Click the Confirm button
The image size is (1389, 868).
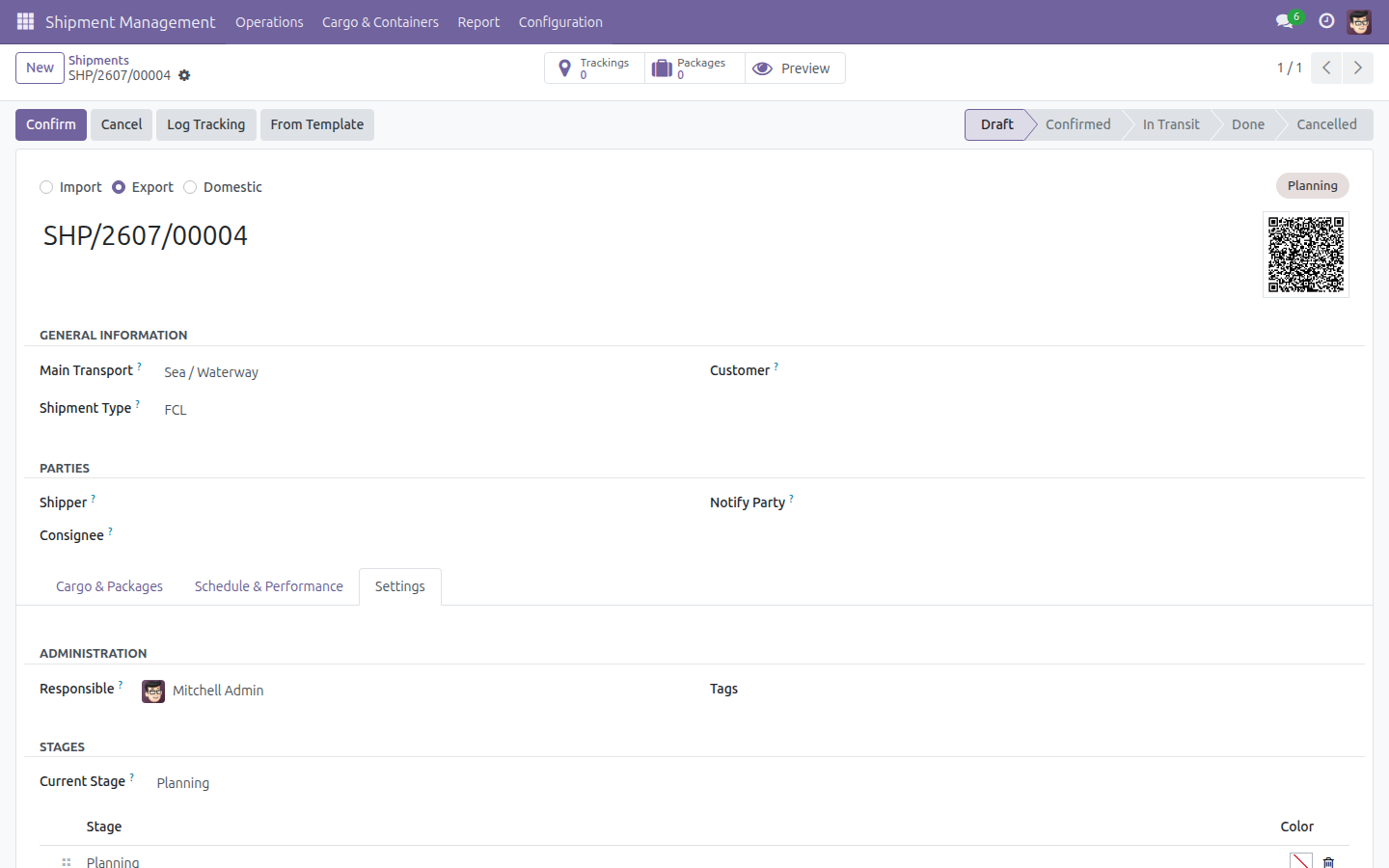pyautogui.click(x=51, y=124)
